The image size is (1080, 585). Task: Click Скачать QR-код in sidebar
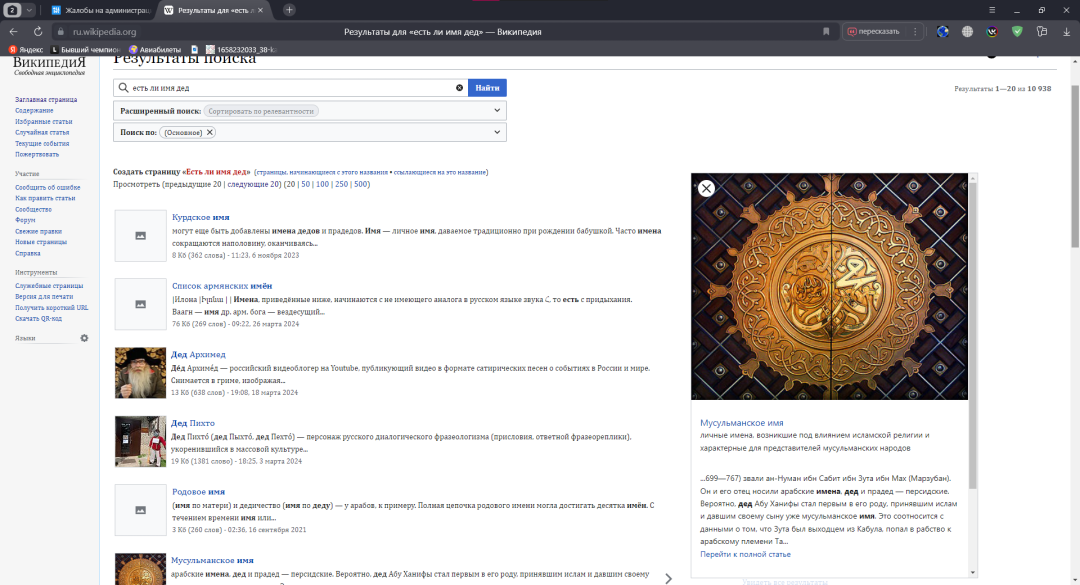click(x=39, y=318)
